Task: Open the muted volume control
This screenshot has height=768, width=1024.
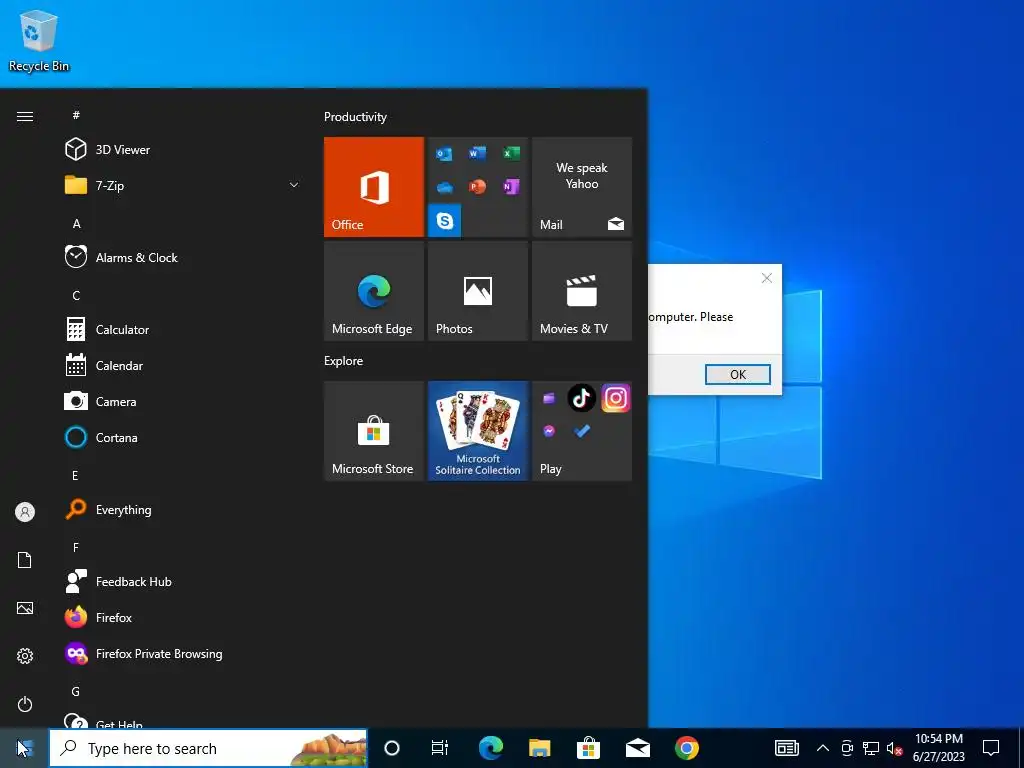Action: click(x=895, y=748)
